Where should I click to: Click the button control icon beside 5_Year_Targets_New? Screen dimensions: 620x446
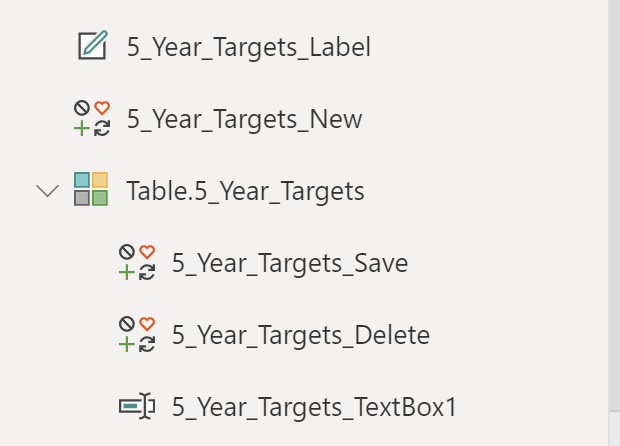92,119
